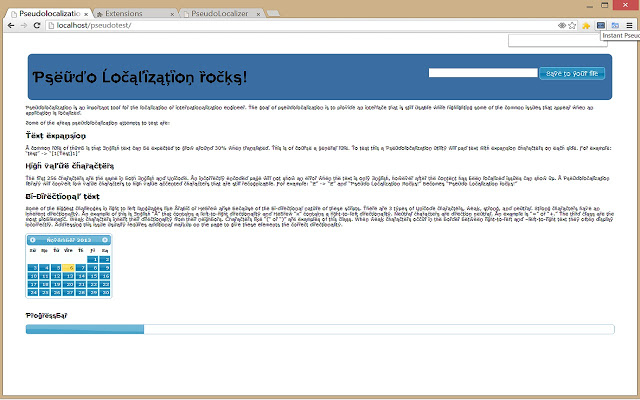Click the light blue extension icon beside the menu
This screenshot has width=640, height=400.
615,25
